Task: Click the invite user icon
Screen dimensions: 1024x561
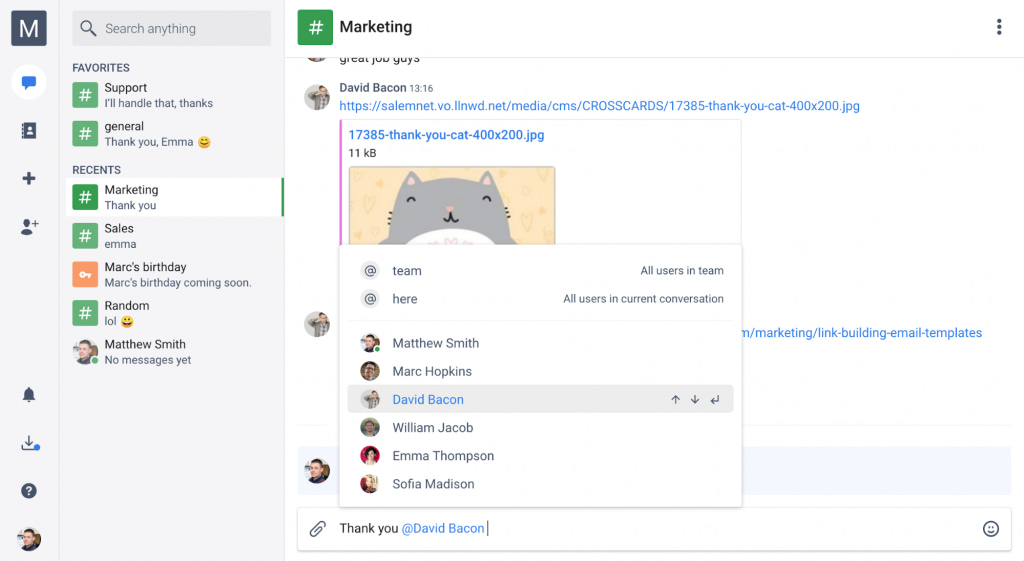Action: 29,227
